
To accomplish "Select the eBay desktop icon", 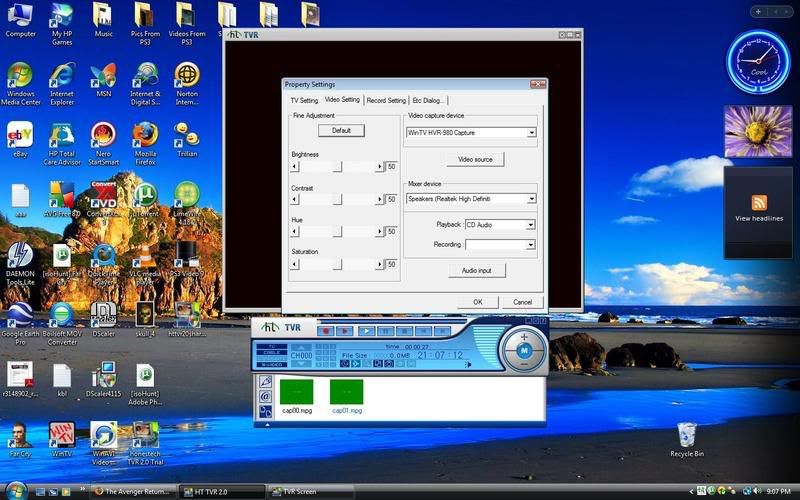I will [20, 140].
